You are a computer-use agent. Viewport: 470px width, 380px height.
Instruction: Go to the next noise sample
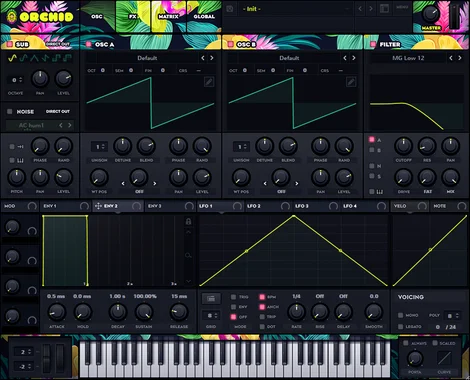[x=70, y=125]
